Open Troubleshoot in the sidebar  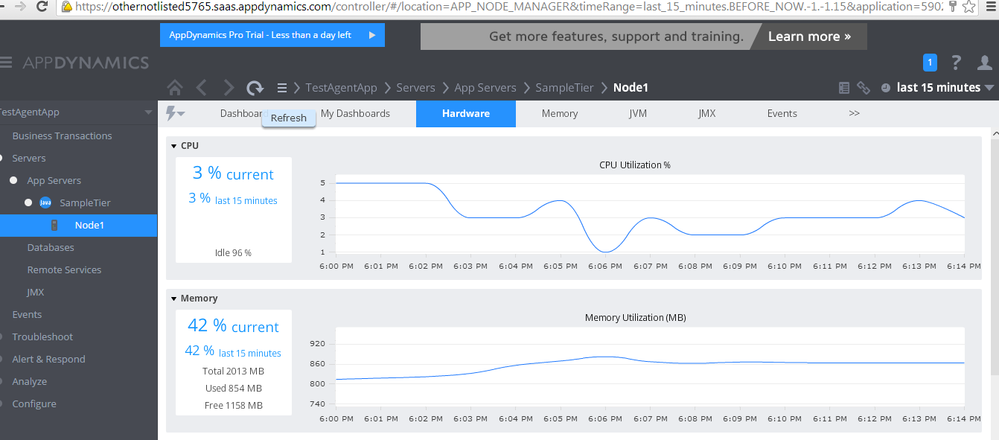pyautogui.click(x=42, y=337)
